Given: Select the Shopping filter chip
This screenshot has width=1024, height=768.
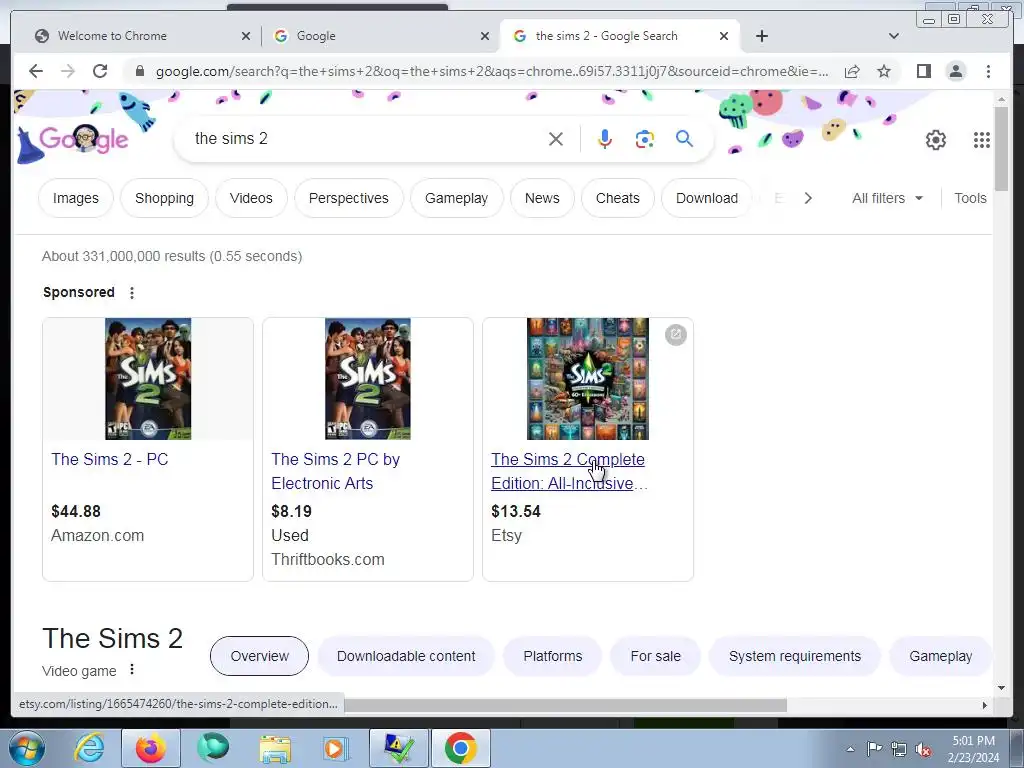Looking at the screenshot, I should tap(165, 198).
